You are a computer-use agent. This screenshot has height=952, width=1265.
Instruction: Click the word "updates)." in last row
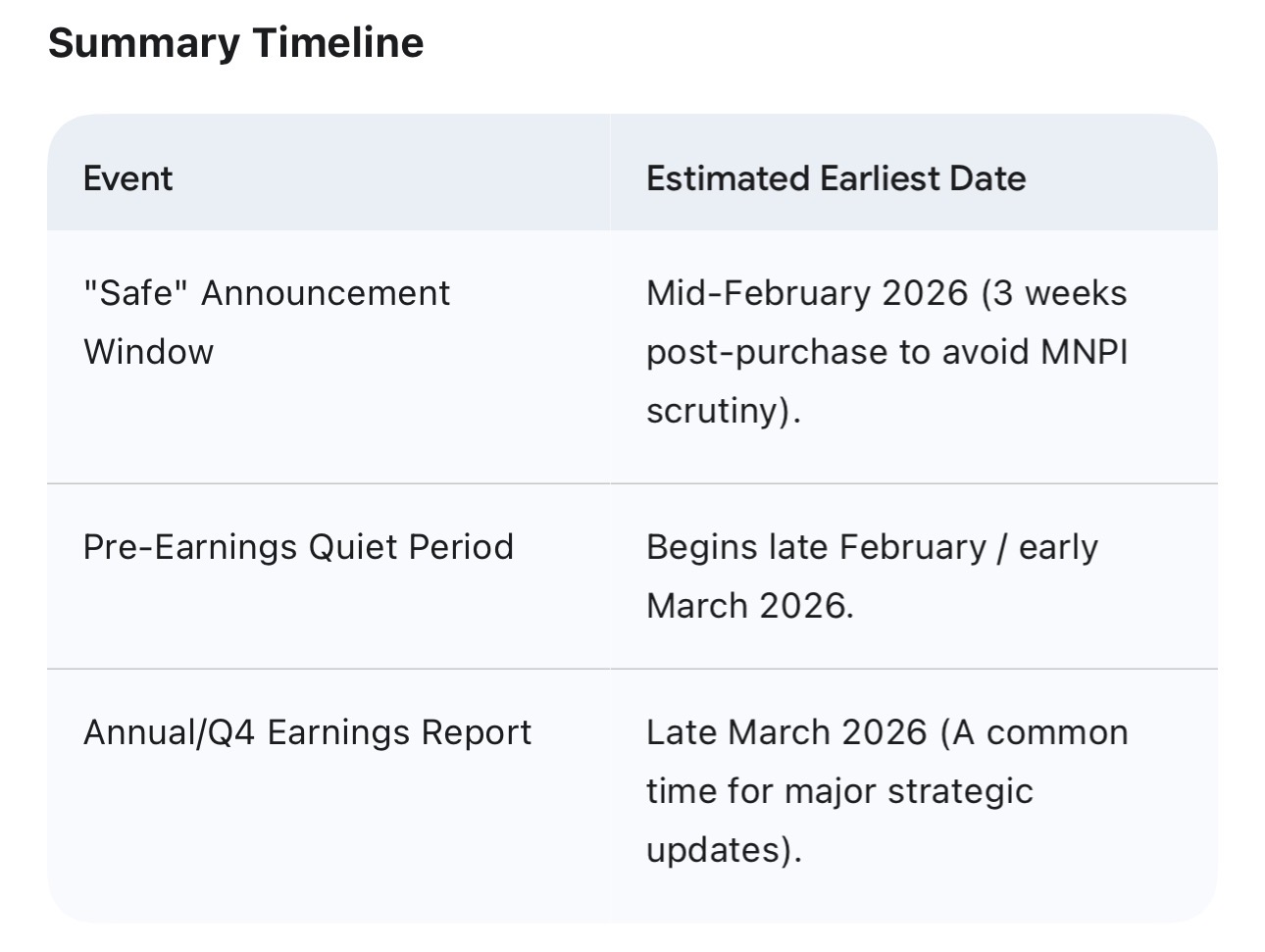(724, 849)
